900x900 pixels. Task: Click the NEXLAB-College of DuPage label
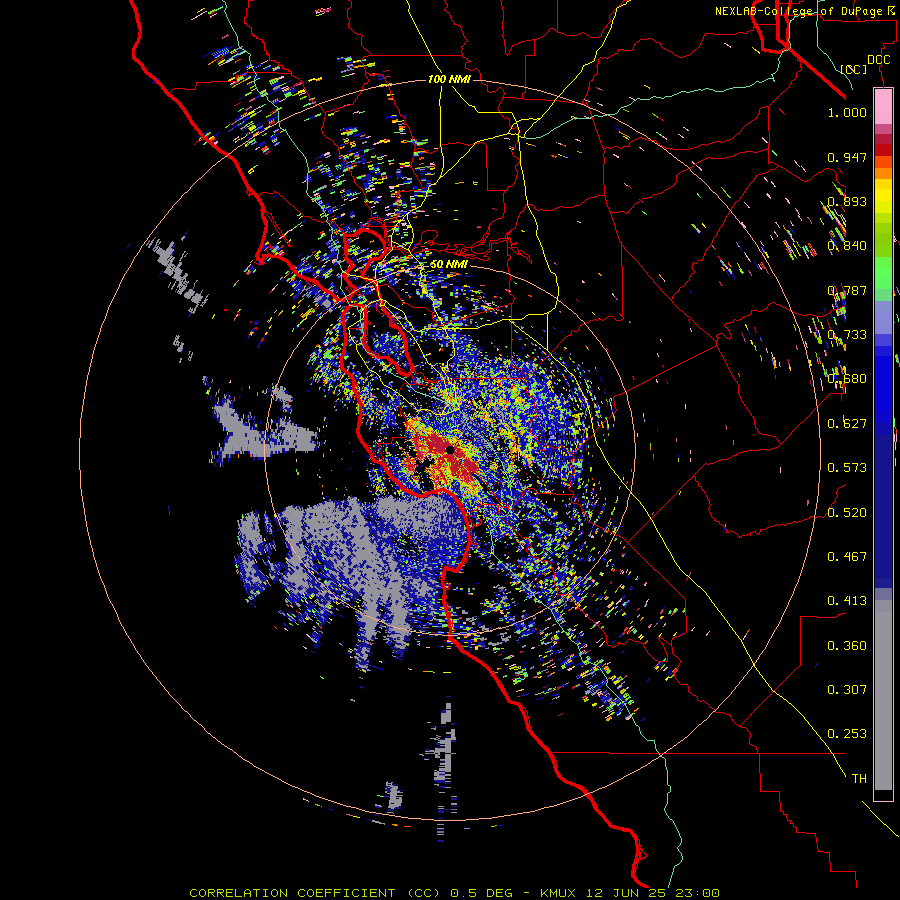click(x=804, y=11)
